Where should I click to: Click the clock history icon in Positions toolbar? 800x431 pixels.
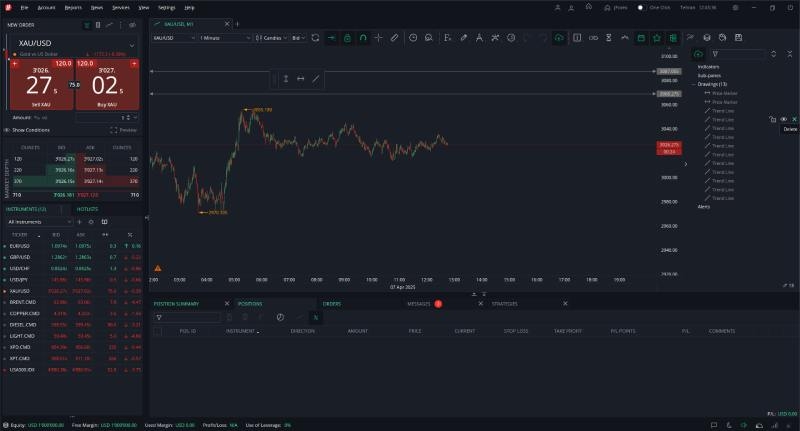pyautogui.click(x=280, y=317)
